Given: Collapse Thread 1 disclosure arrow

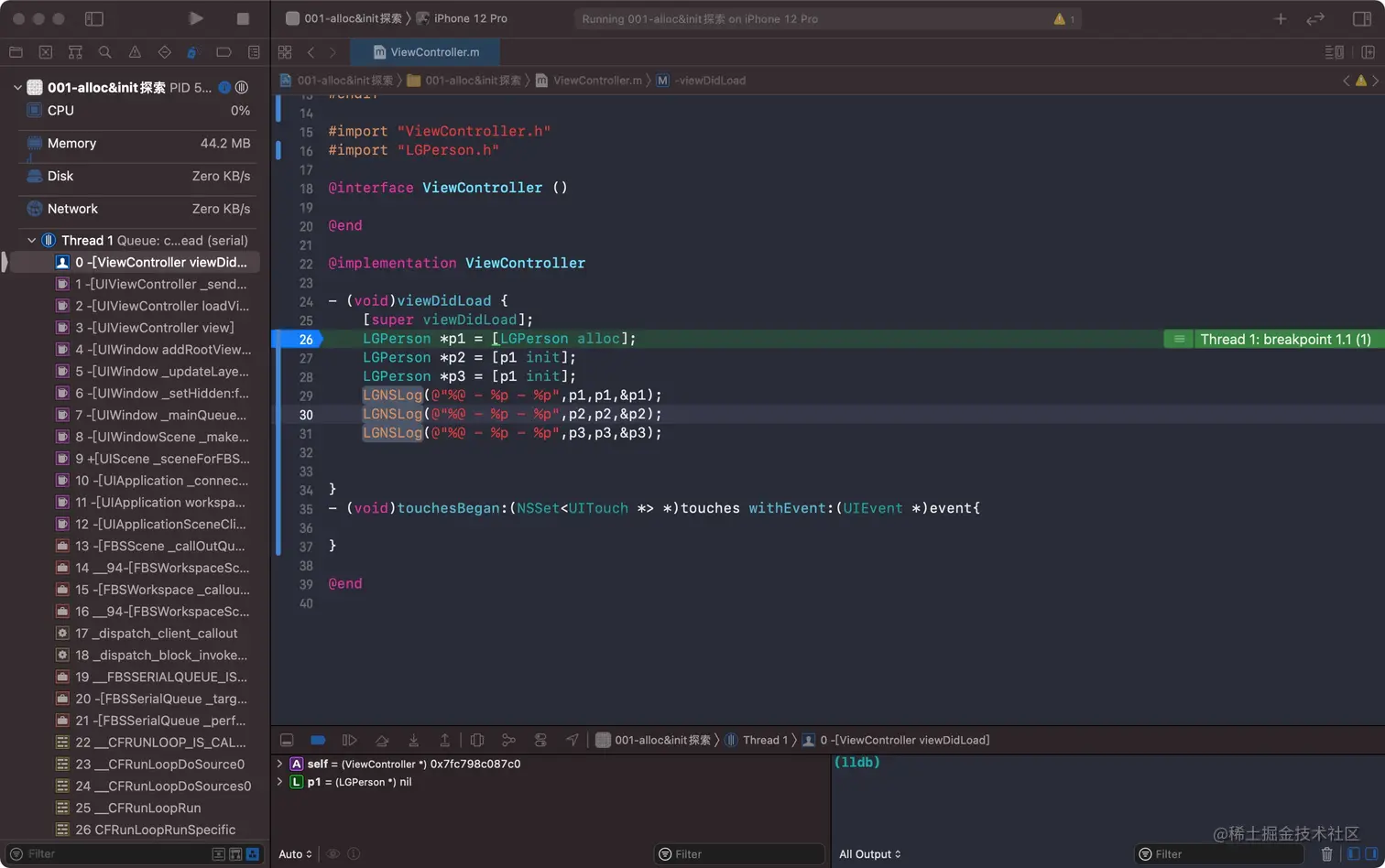Looking at the screenshot, I should click(32, 240).
